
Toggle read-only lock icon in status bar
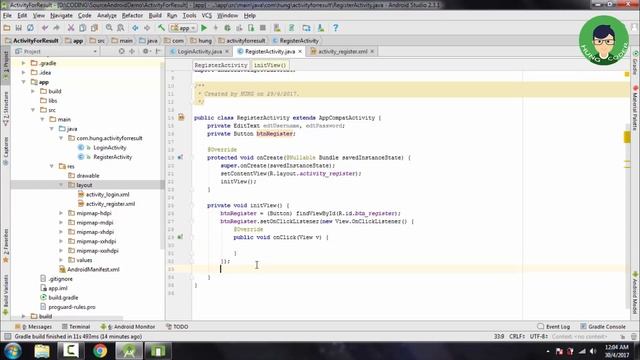(622, 336)
